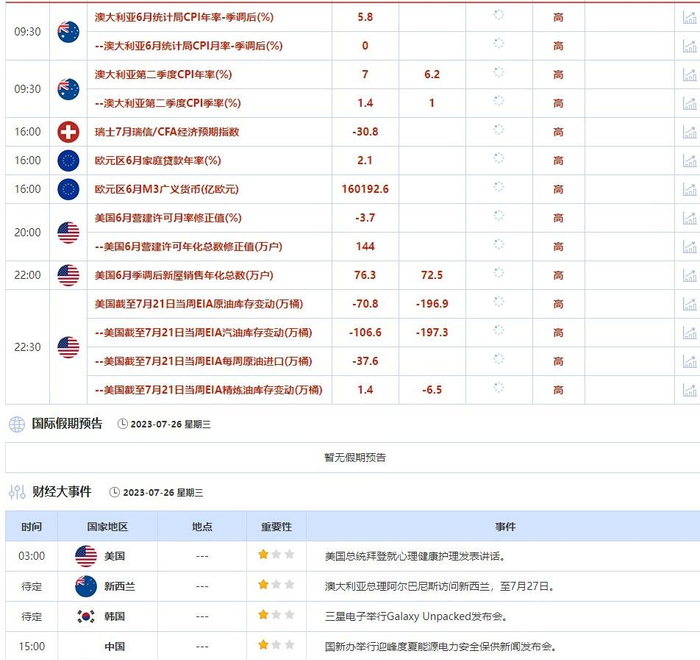
Task: Click forecast value -196.9
Action: (432, 304)
